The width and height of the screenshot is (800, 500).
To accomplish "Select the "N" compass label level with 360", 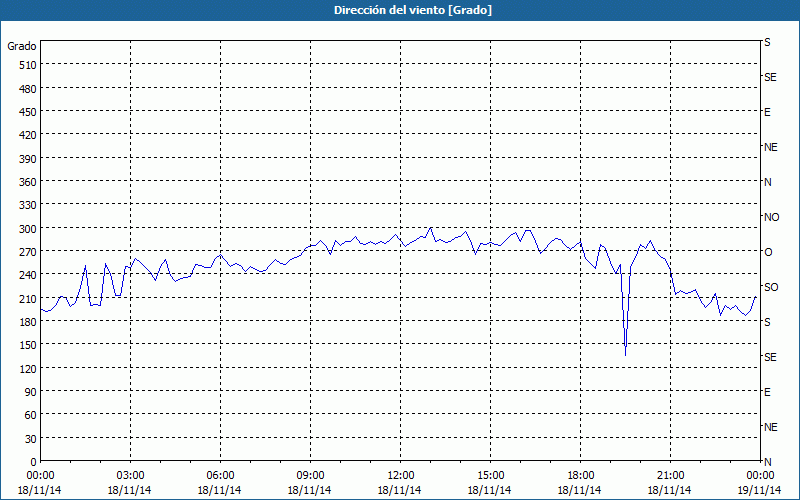I will (x=767, y=182).
